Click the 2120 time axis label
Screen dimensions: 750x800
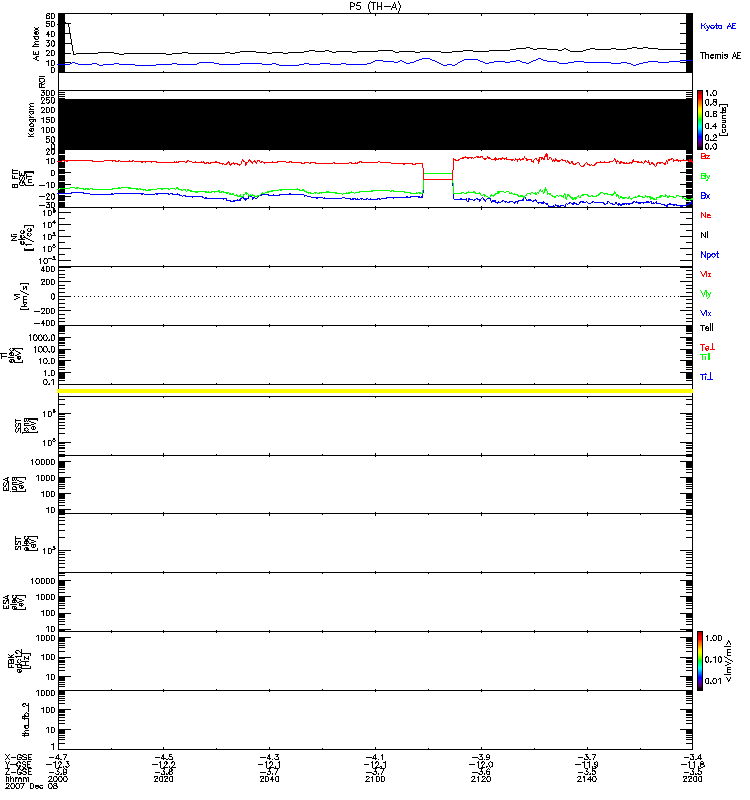coord(481,779)
